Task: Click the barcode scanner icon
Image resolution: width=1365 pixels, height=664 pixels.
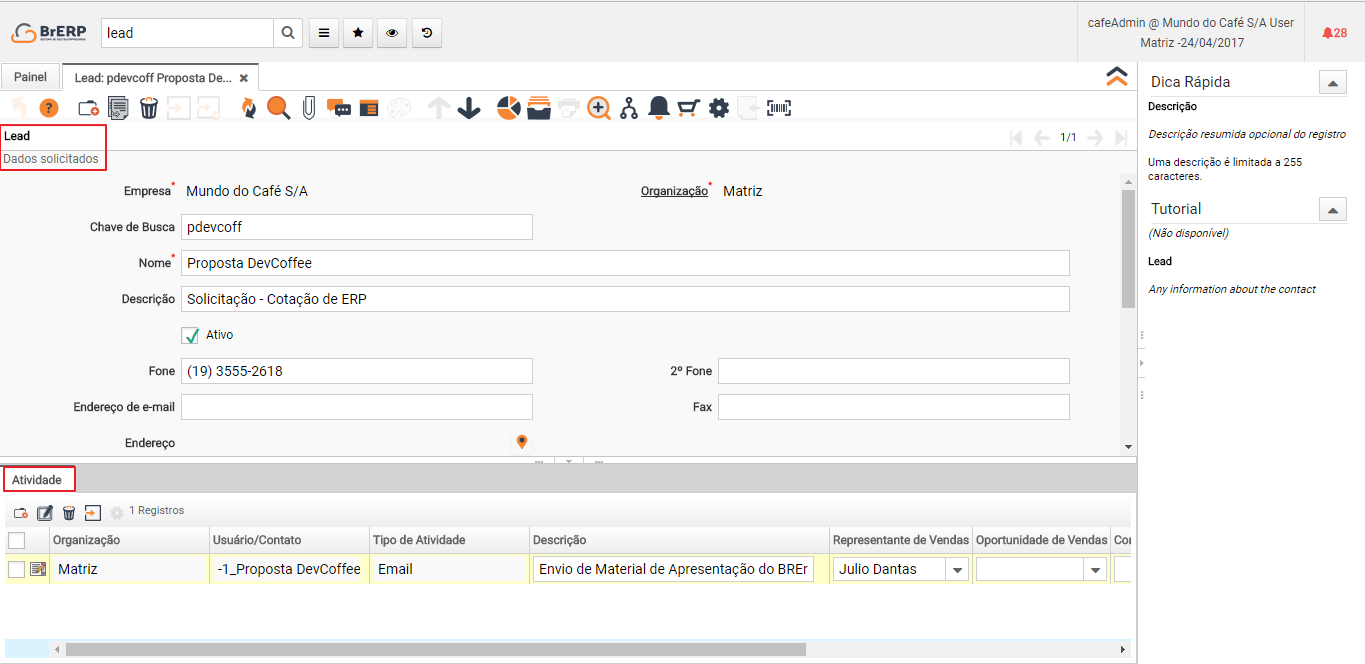Action: 779,108
